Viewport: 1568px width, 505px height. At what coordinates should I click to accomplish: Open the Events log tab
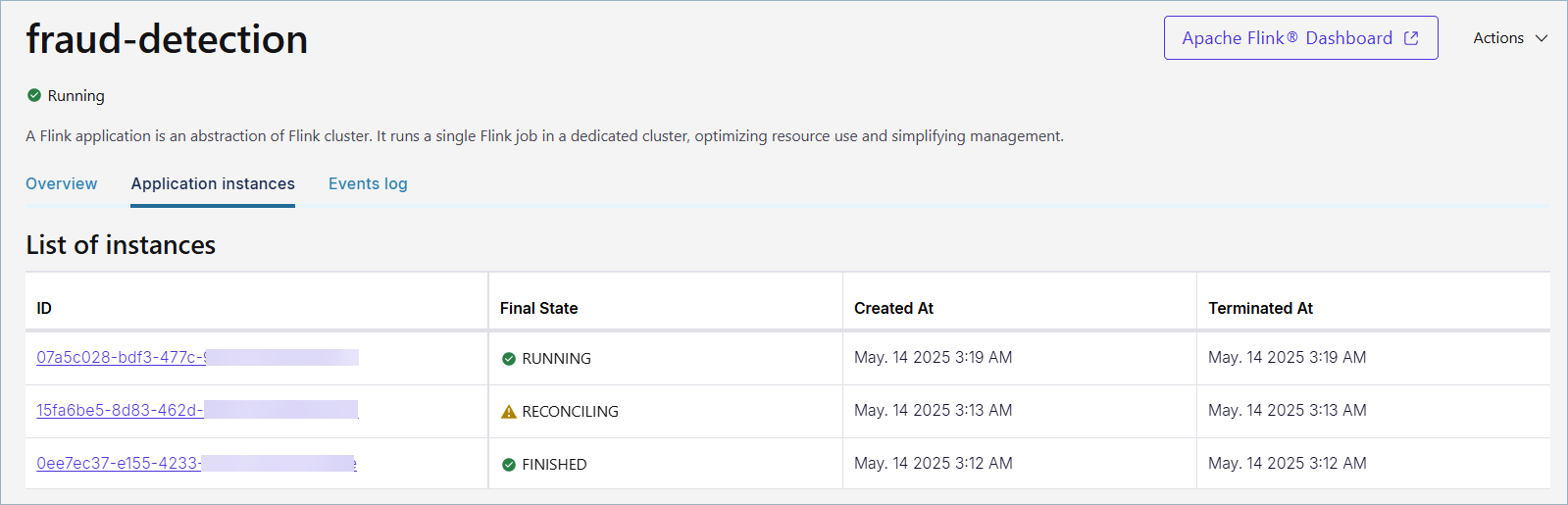(x=368, y=183)
